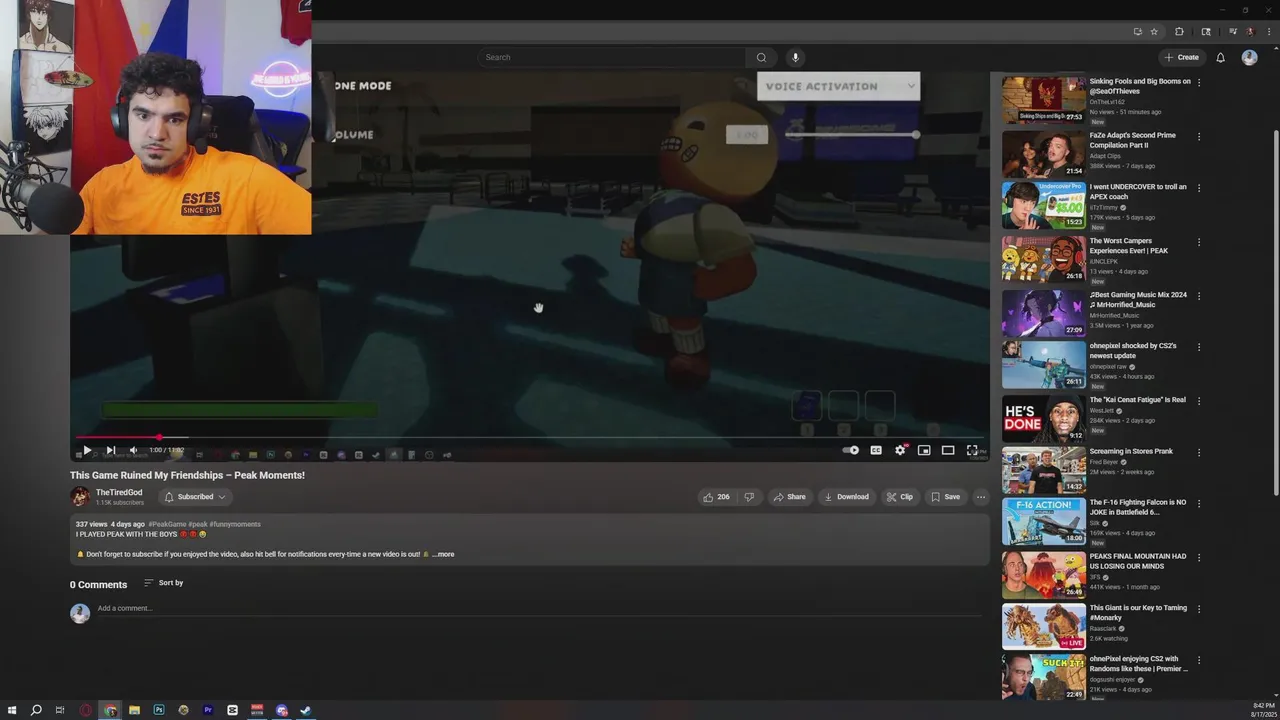
Task: Open TheTiredGod channel name link
Action: coord(119,492)
